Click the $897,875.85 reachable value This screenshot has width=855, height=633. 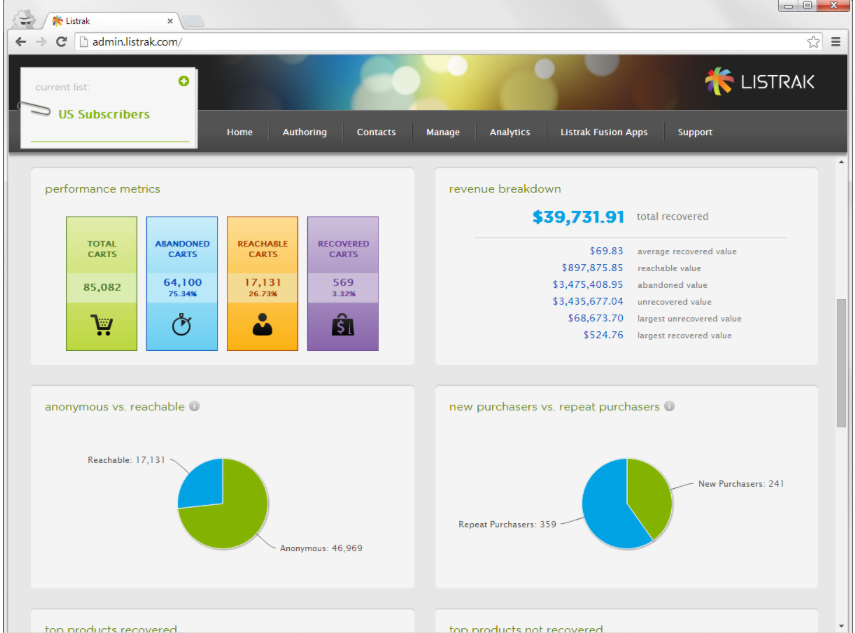tap(592, 268)
